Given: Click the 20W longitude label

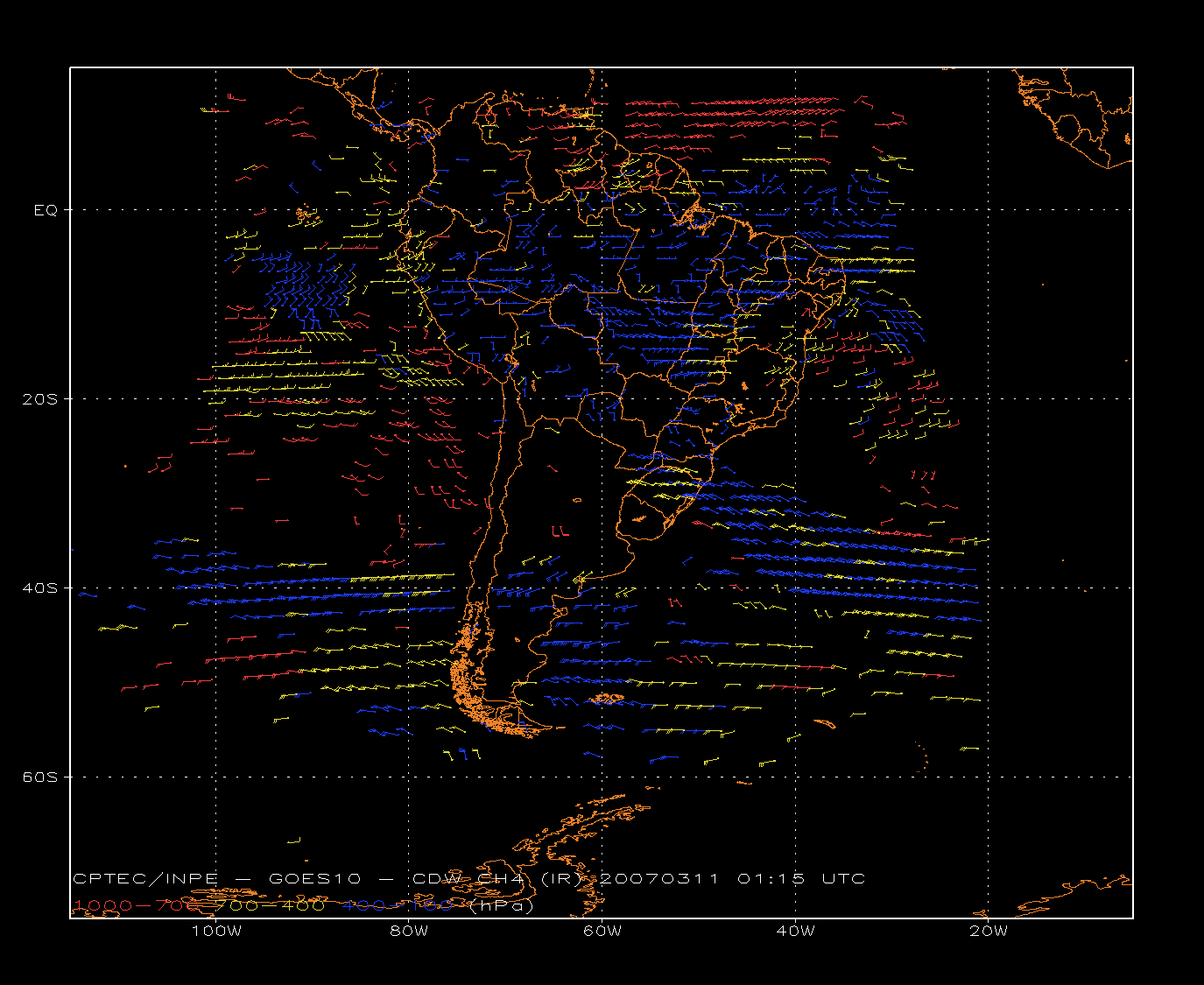Looking at the screenshot, I should (x=989, y=932).
